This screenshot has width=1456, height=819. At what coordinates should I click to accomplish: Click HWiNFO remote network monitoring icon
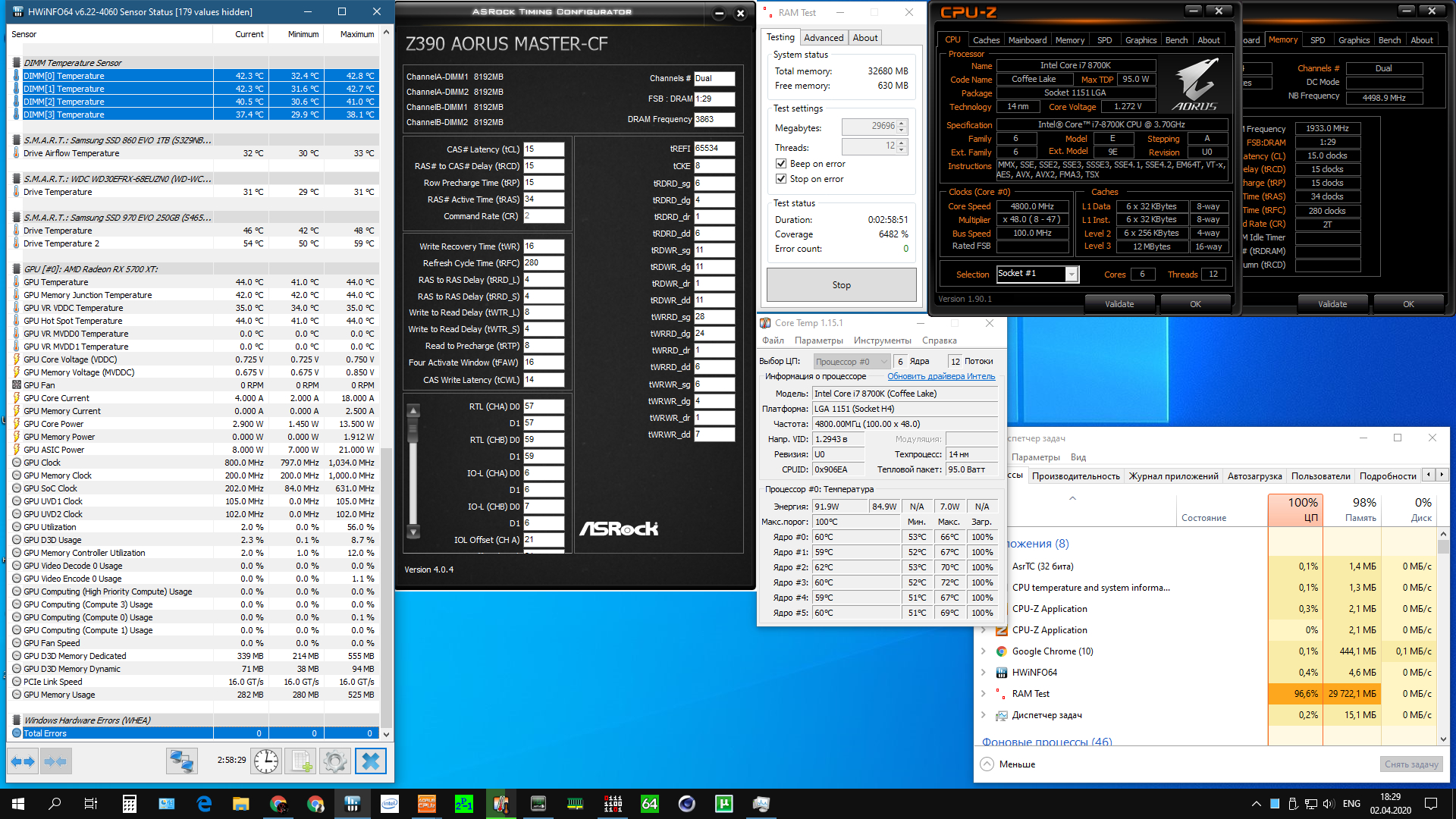pyautogui.click(x=182, y=761)
